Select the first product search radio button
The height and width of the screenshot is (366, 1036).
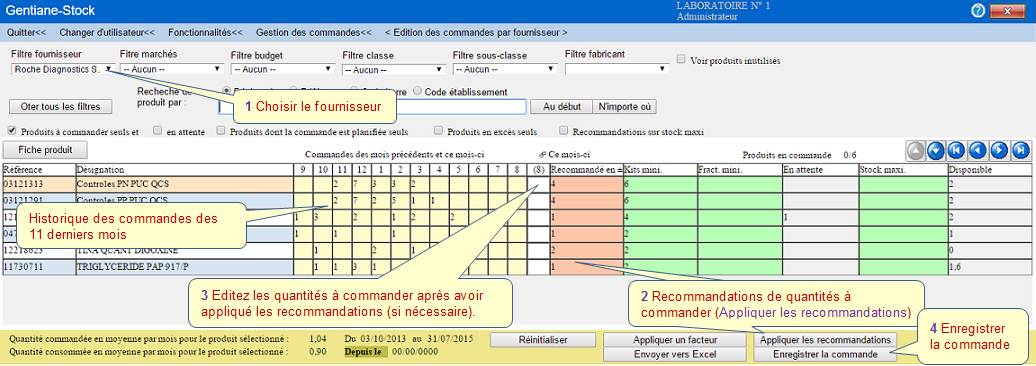coord(227,91)
